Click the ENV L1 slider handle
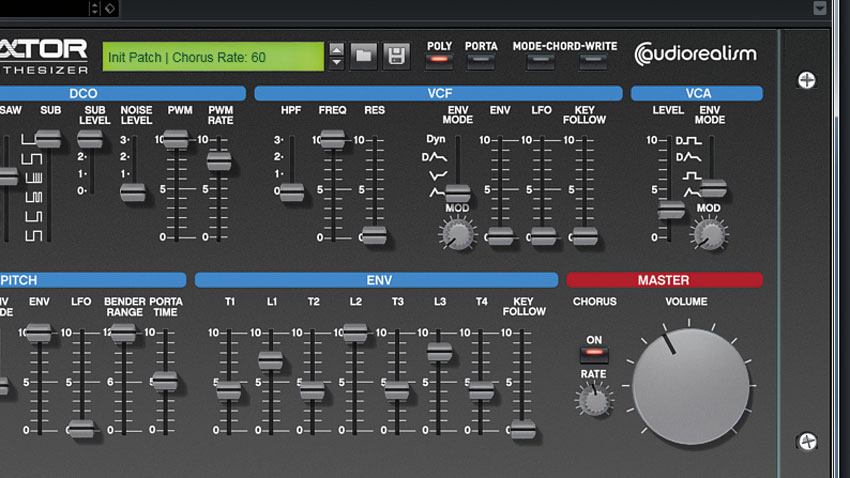Screen dimensions: 850x478 pyautogui.click(x=271, y=360)
